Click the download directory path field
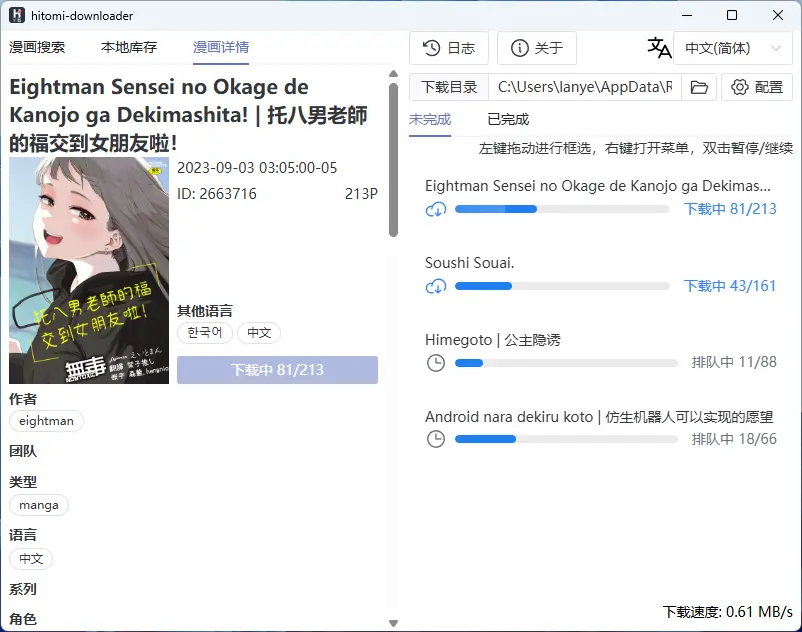Viewport: 802px width, 632px height. pos(585,87)
